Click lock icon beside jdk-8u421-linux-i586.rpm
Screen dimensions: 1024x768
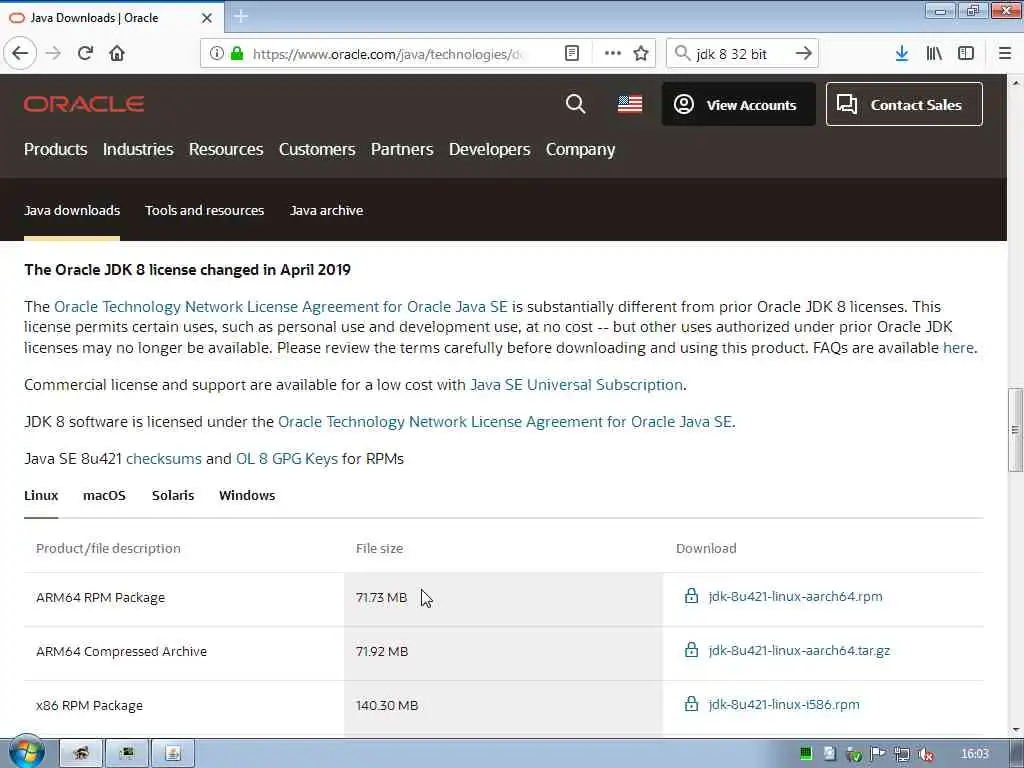click(x=692, y=704)
